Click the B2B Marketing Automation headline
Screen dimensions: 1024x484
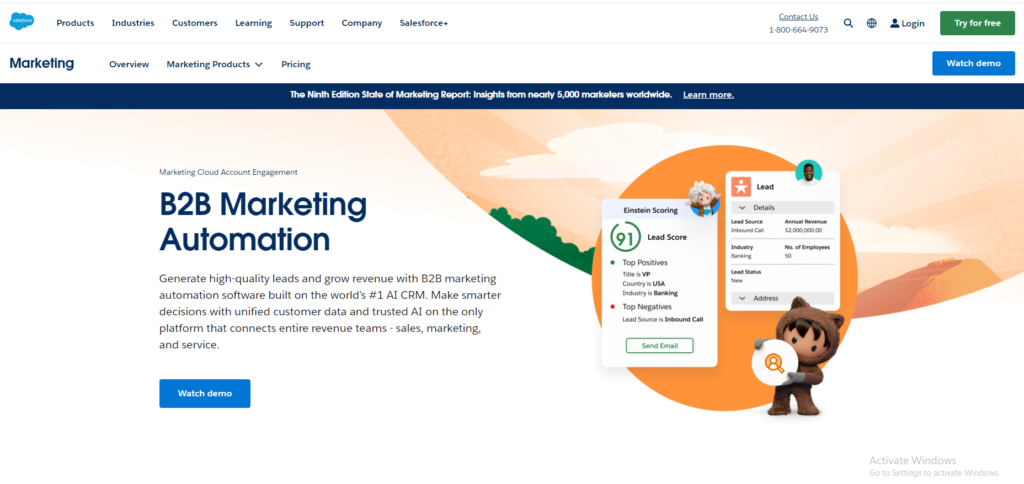click(263, 222)
